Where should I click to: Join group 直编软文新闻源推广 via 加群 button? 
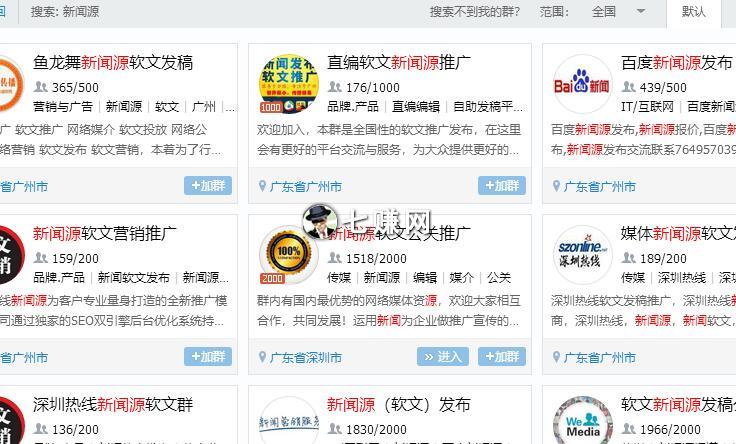click(502, 186)
